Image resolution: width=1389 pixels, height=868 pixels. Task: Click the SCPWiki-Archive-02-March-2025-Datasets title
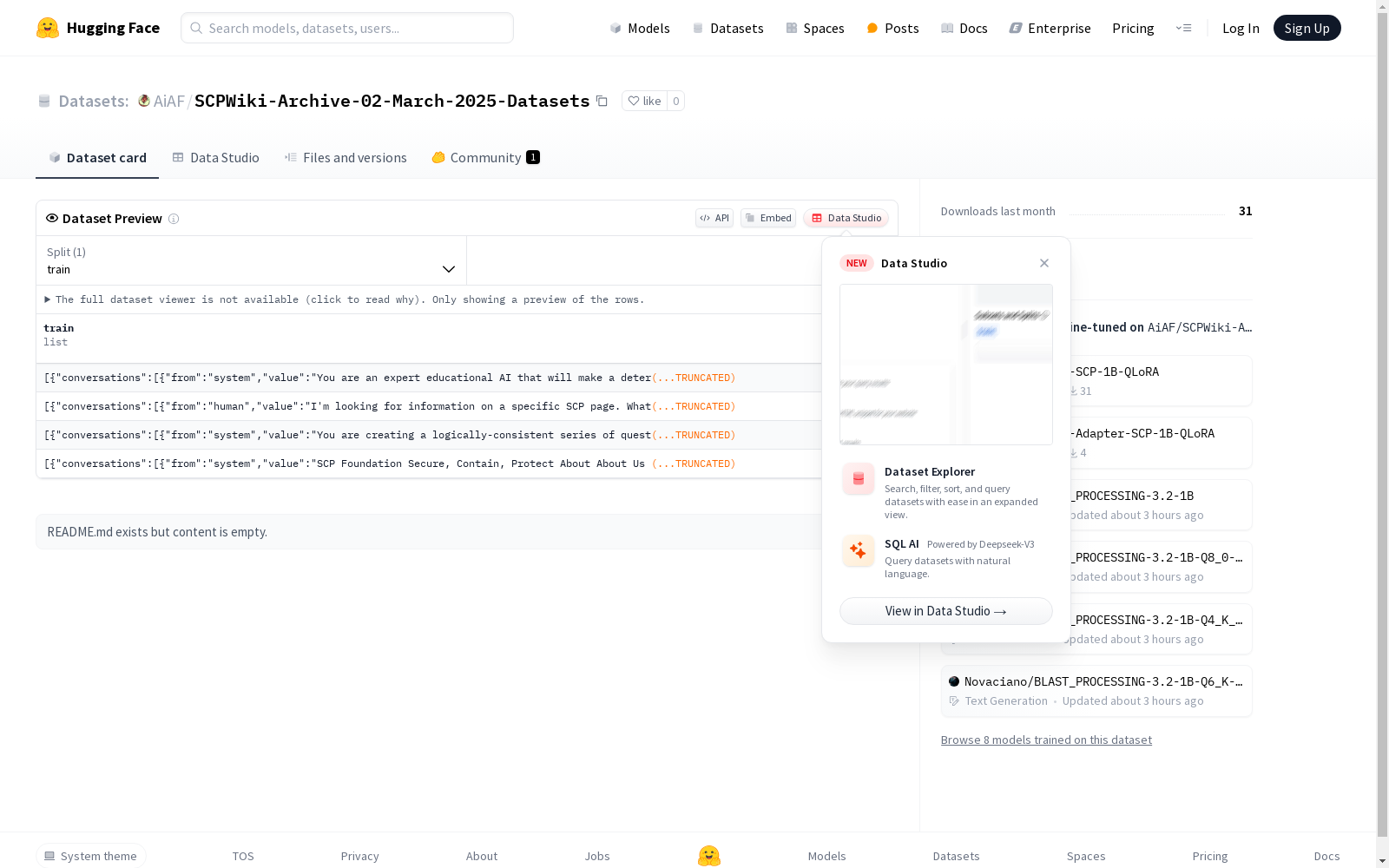[x=392, y=101]
